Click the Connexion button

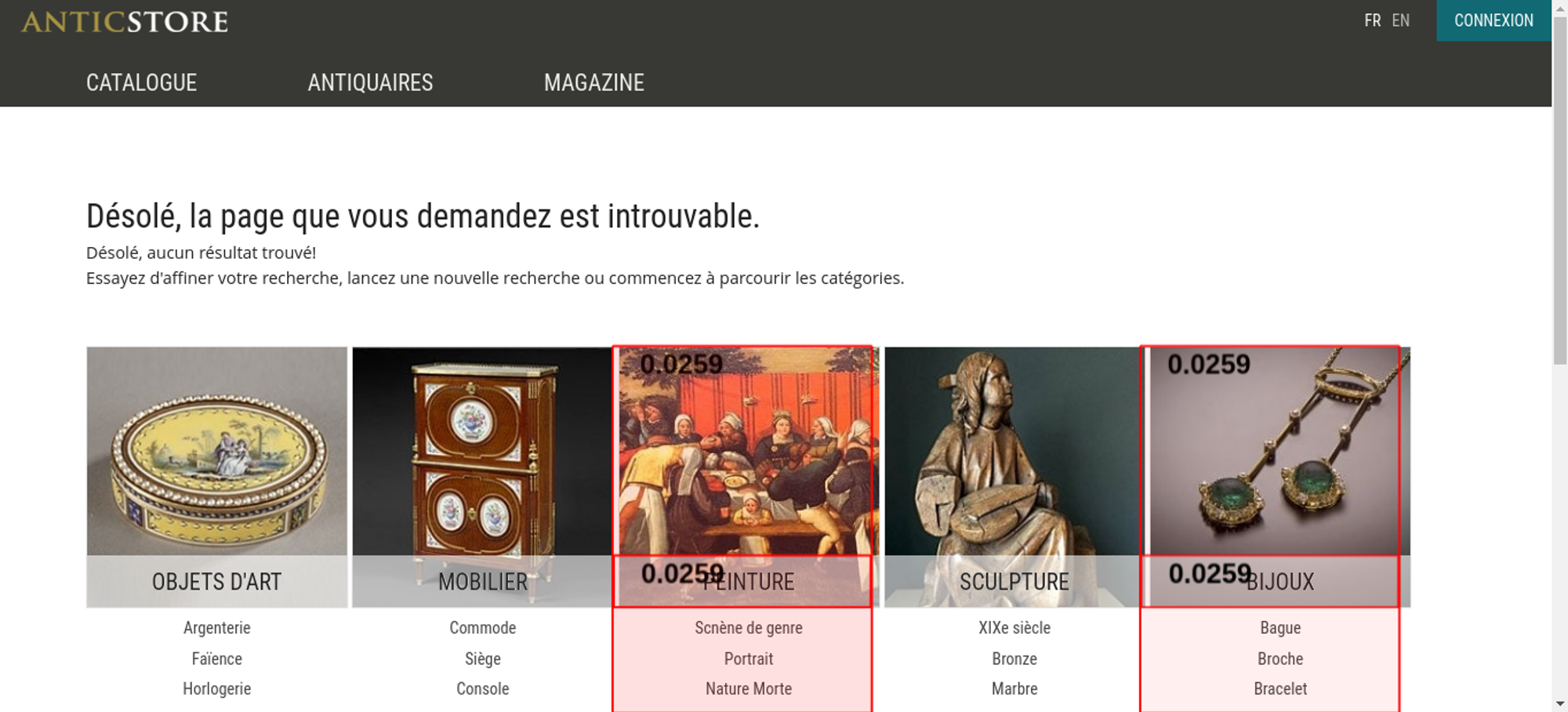click(x=1494, y=20)
